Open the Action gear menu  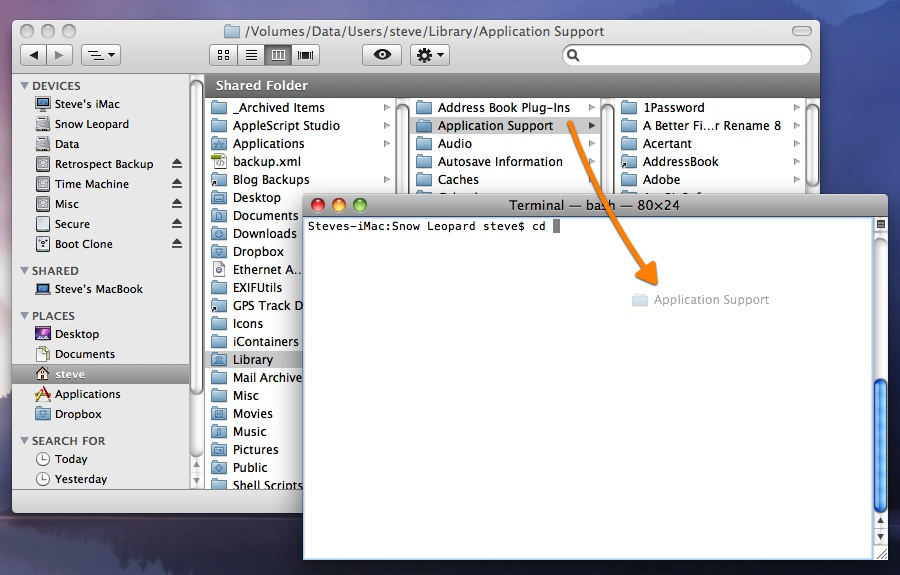click(430, 55)
